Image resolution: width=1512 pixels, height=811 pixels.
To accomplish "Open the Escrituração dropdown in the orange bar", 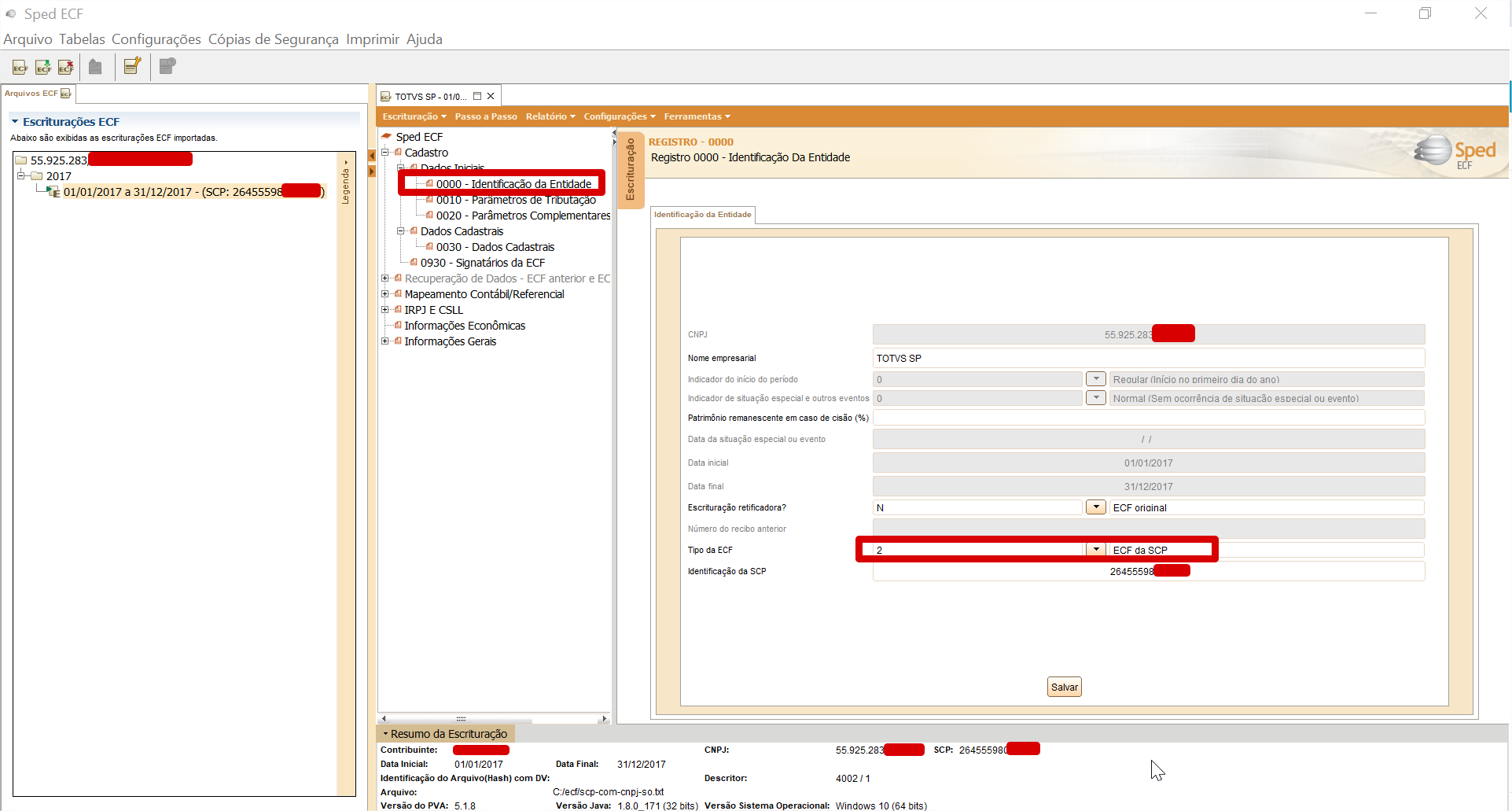I will 414,116.
